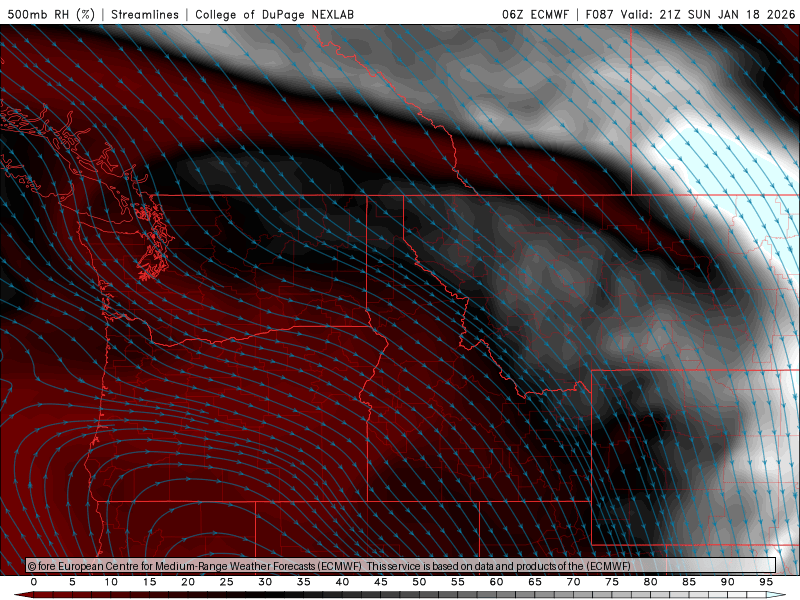Select the "30" humidity scale value
The height and width of the screenshot is (600, 800).
click(x=265, y=582)
